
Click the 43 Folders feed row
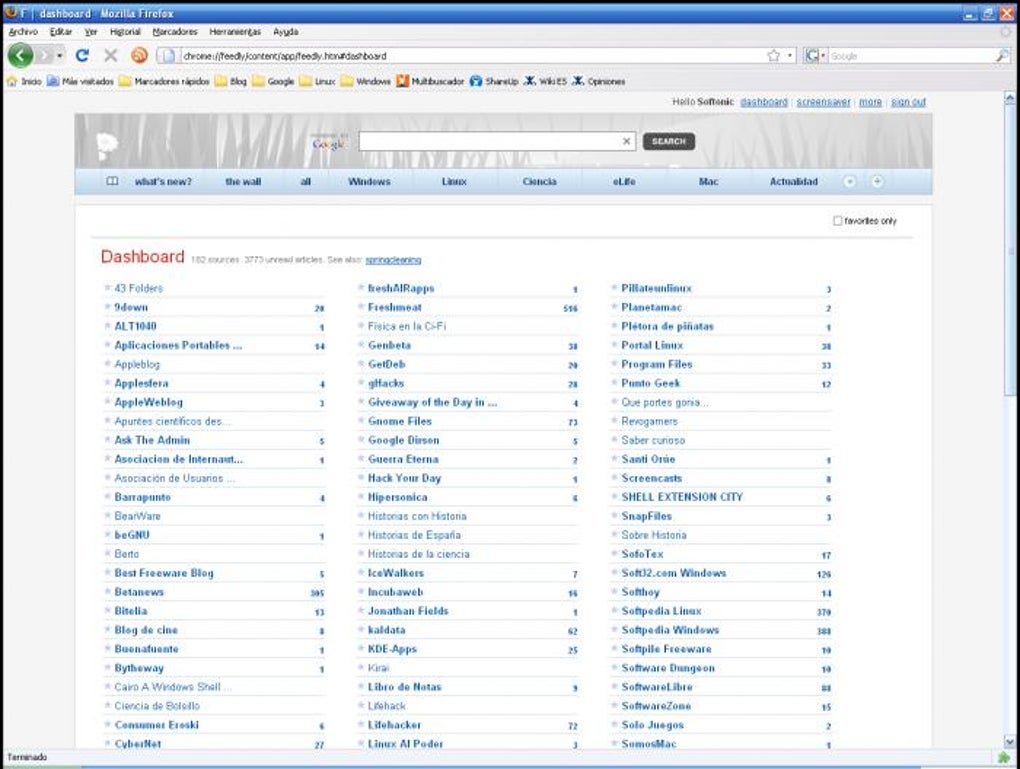pyautogui.click(x=214, y=288)
